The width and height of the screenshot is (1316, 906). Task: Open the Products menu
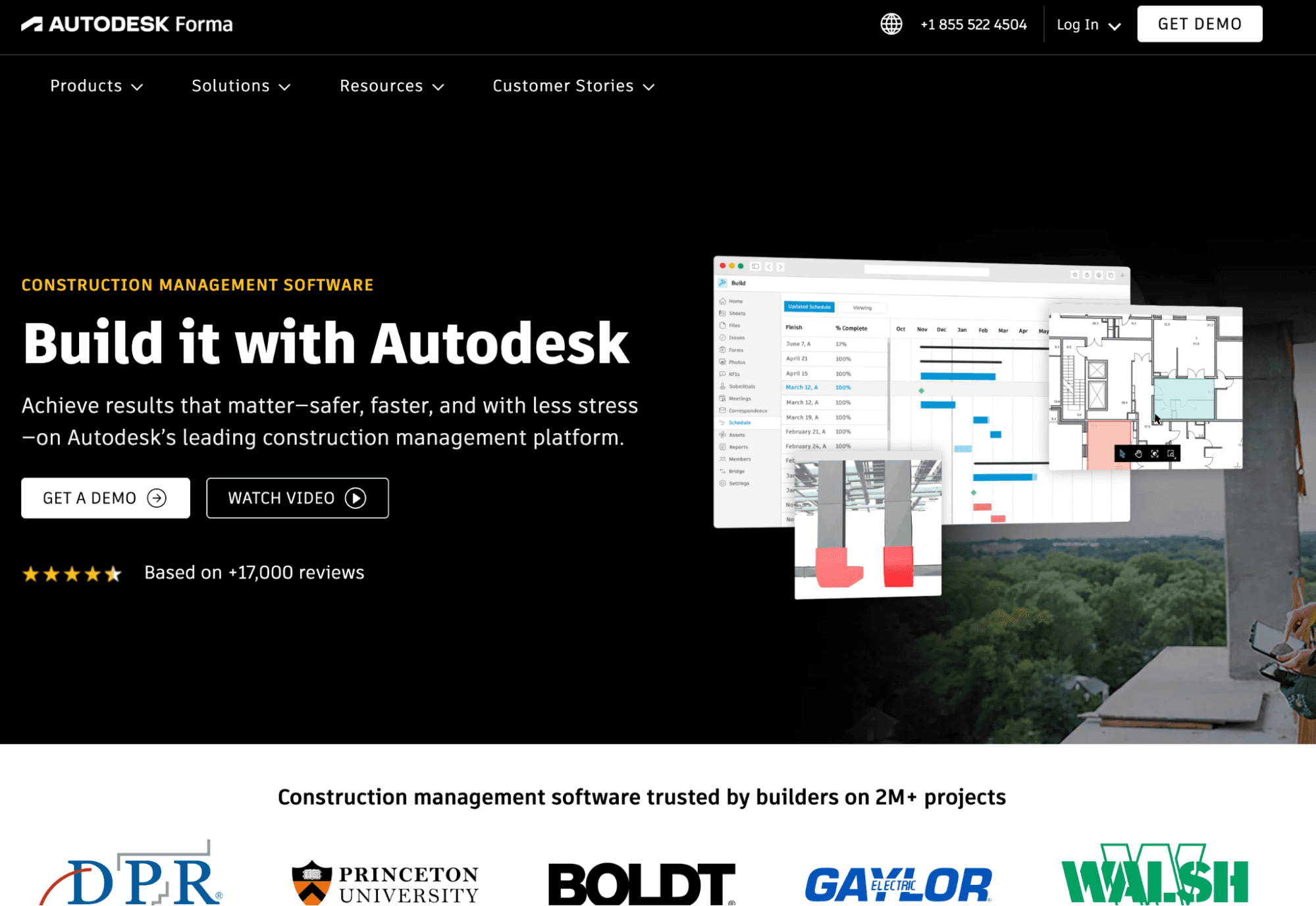pos(97,86)
